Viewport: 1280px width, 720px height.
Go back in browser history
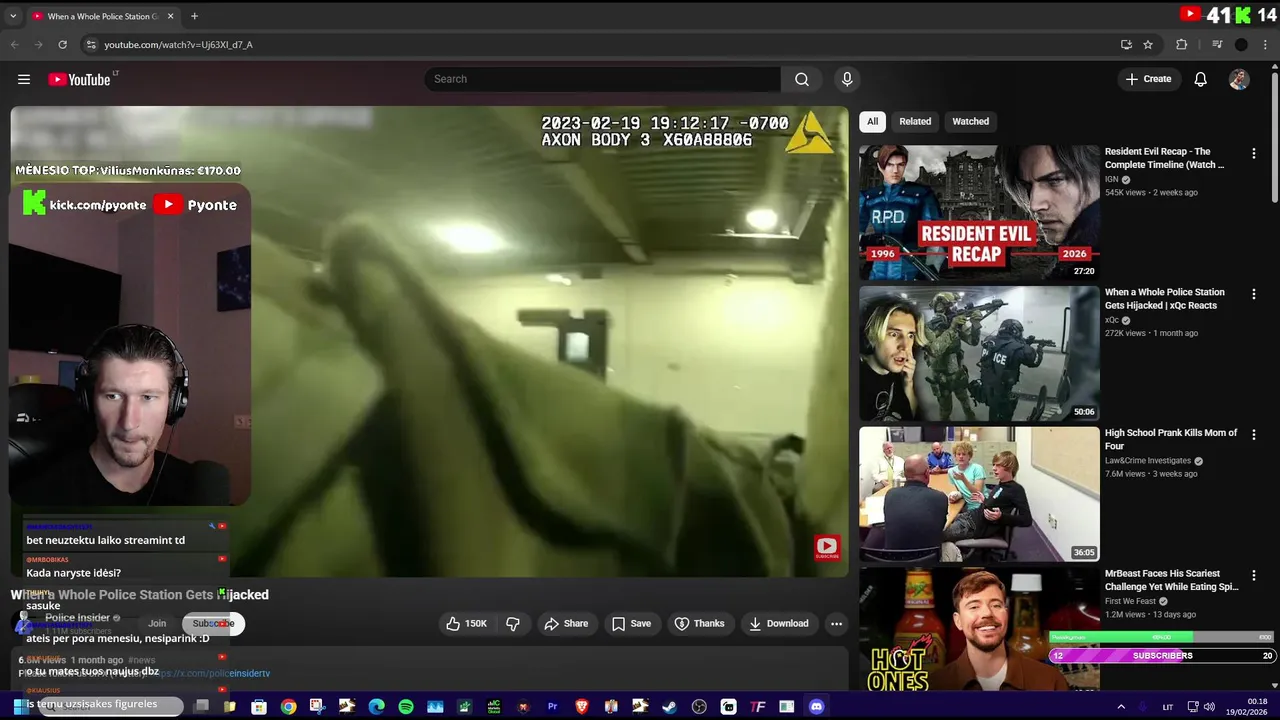coord(14,45)
